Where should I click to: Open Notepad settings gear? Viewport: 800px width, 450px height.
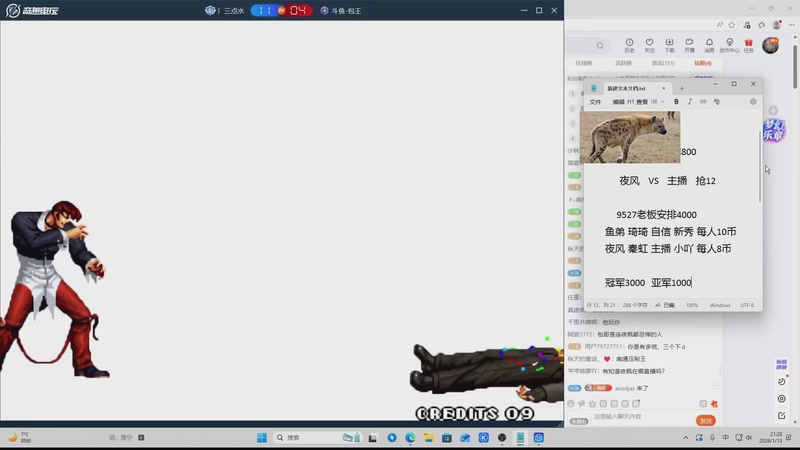point(753,102)
